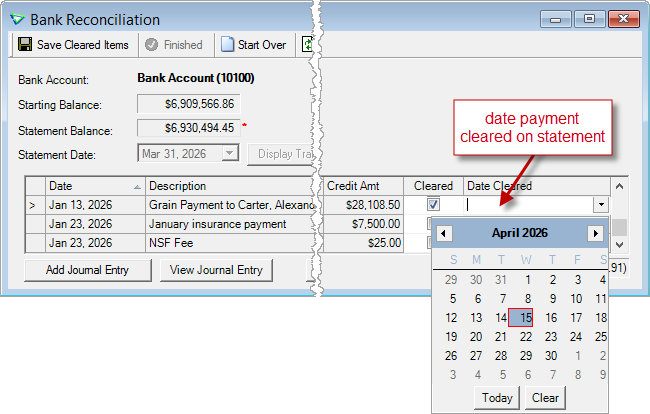The height and width of the screenshot is (414, 650).
Task: Click the Grain Payment to Carter description
Action: (231, 205)
